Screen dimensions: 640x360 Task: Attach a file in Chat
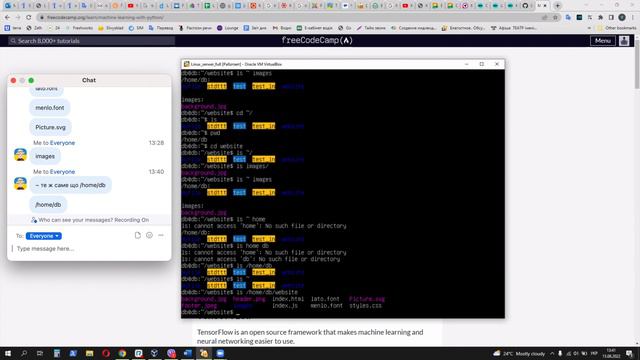pos(138,236)
